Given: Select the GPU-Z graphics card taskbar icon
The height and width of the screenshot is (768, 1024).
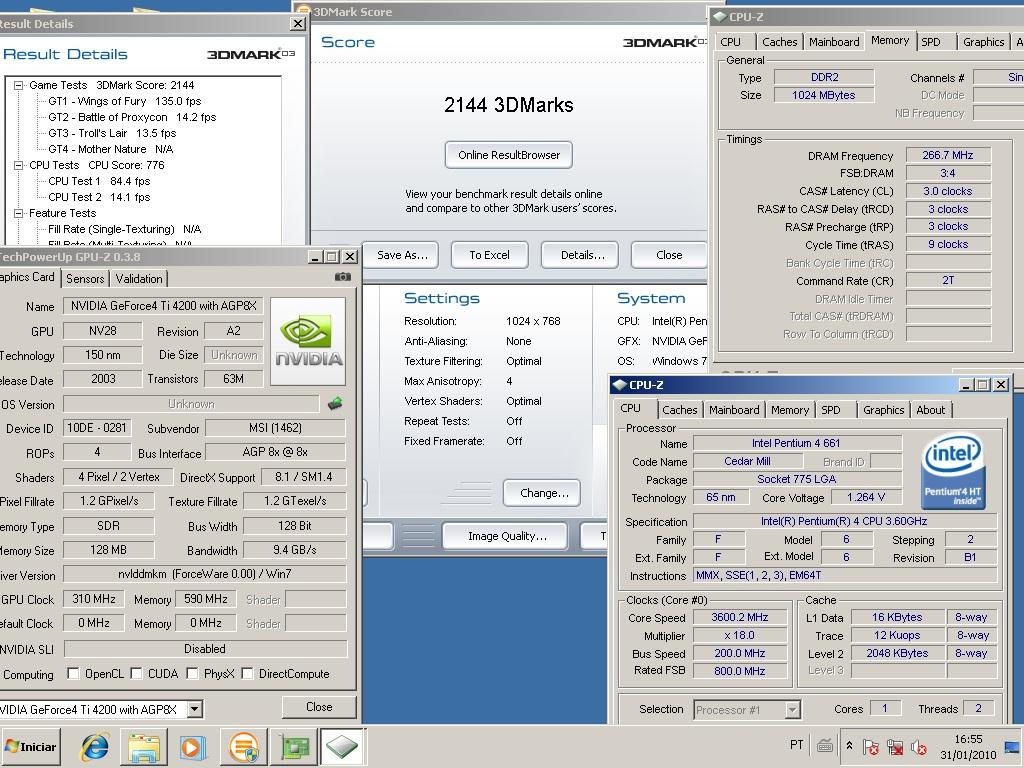Looking at the screenshot, I should click(x=294, y=746).
